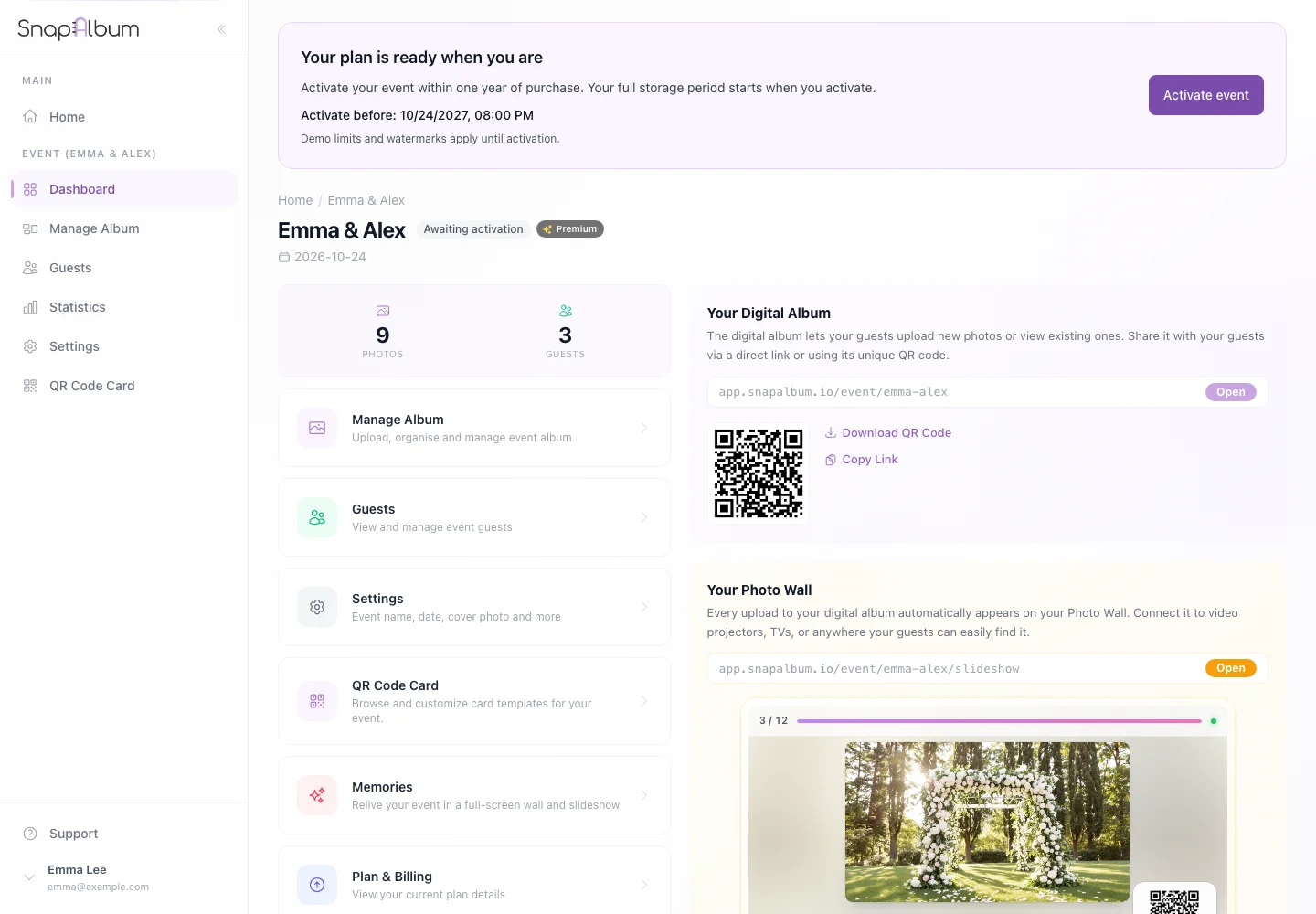The height and width of the screenshot is (914, 1316).
Task: Click the Support help icon
Action: [x=30, y=834]
